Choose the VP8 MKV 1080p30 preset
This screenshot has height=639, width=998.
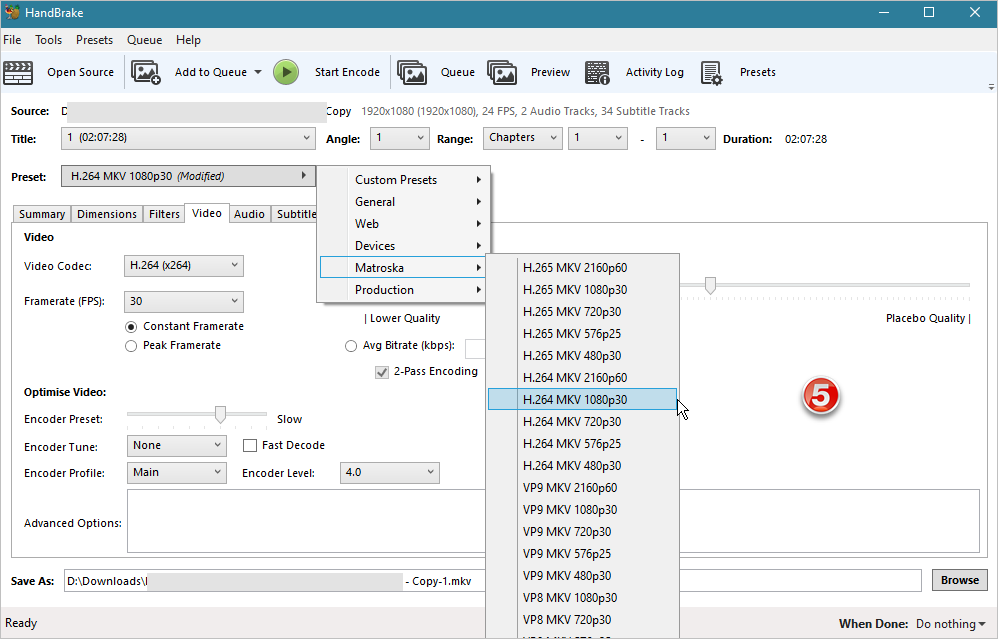click(x=582, y=598)
